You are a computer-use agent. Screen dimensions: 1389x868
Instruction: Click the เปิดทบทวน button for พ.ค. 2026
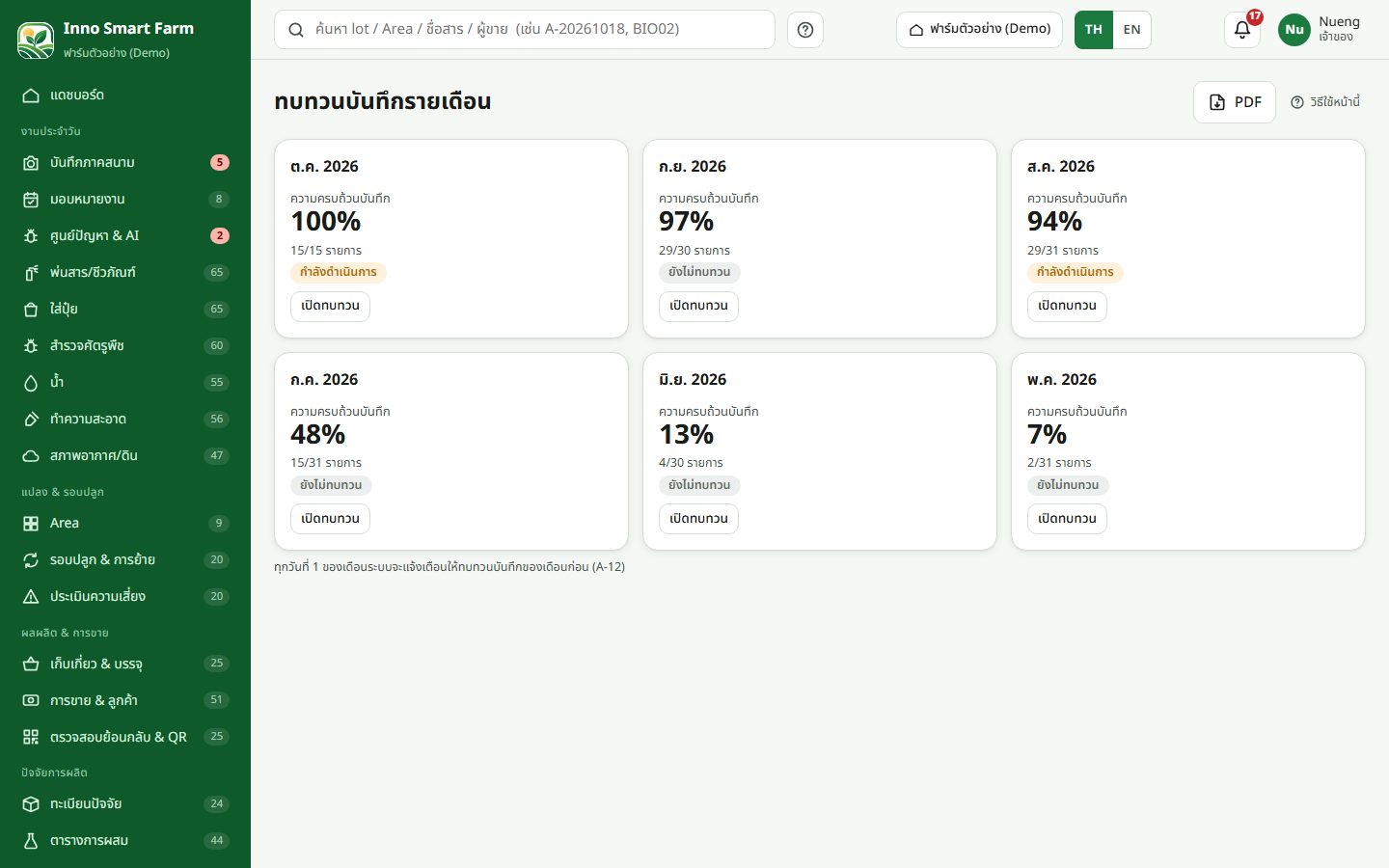click(1067, 519)
